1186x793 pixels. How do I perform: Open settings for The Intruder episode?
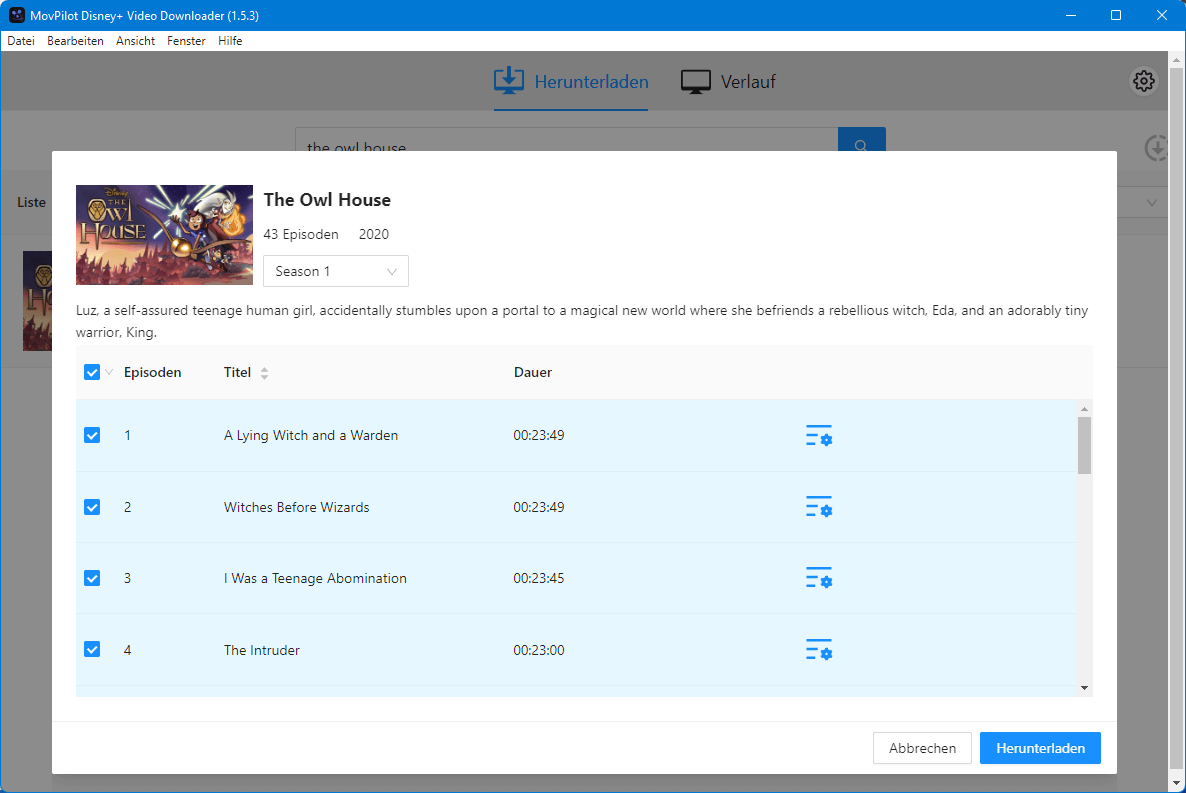tap(819, 650)
